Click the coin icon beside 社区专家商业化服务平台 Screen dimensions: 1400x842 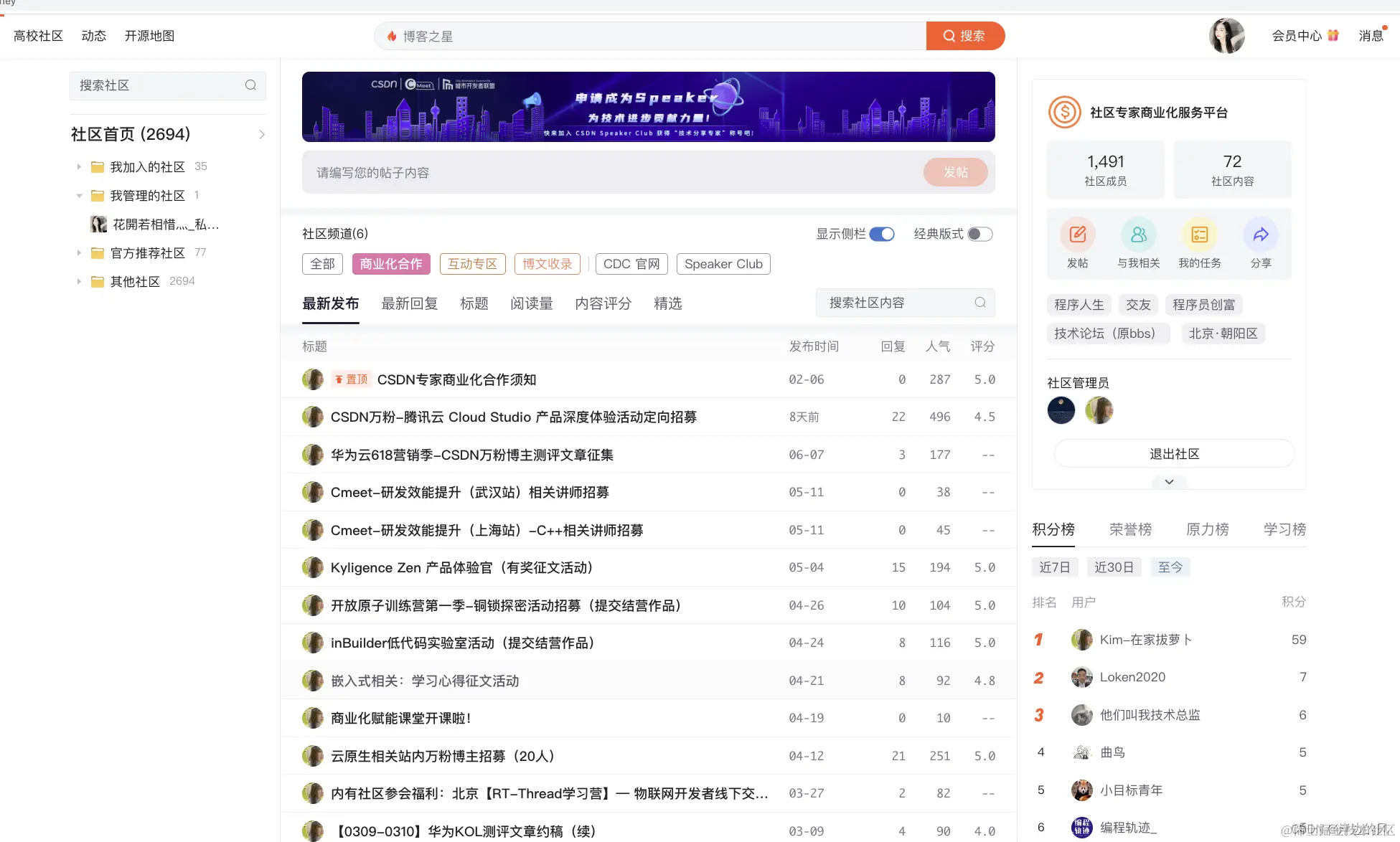click(x=1063, y=112)
